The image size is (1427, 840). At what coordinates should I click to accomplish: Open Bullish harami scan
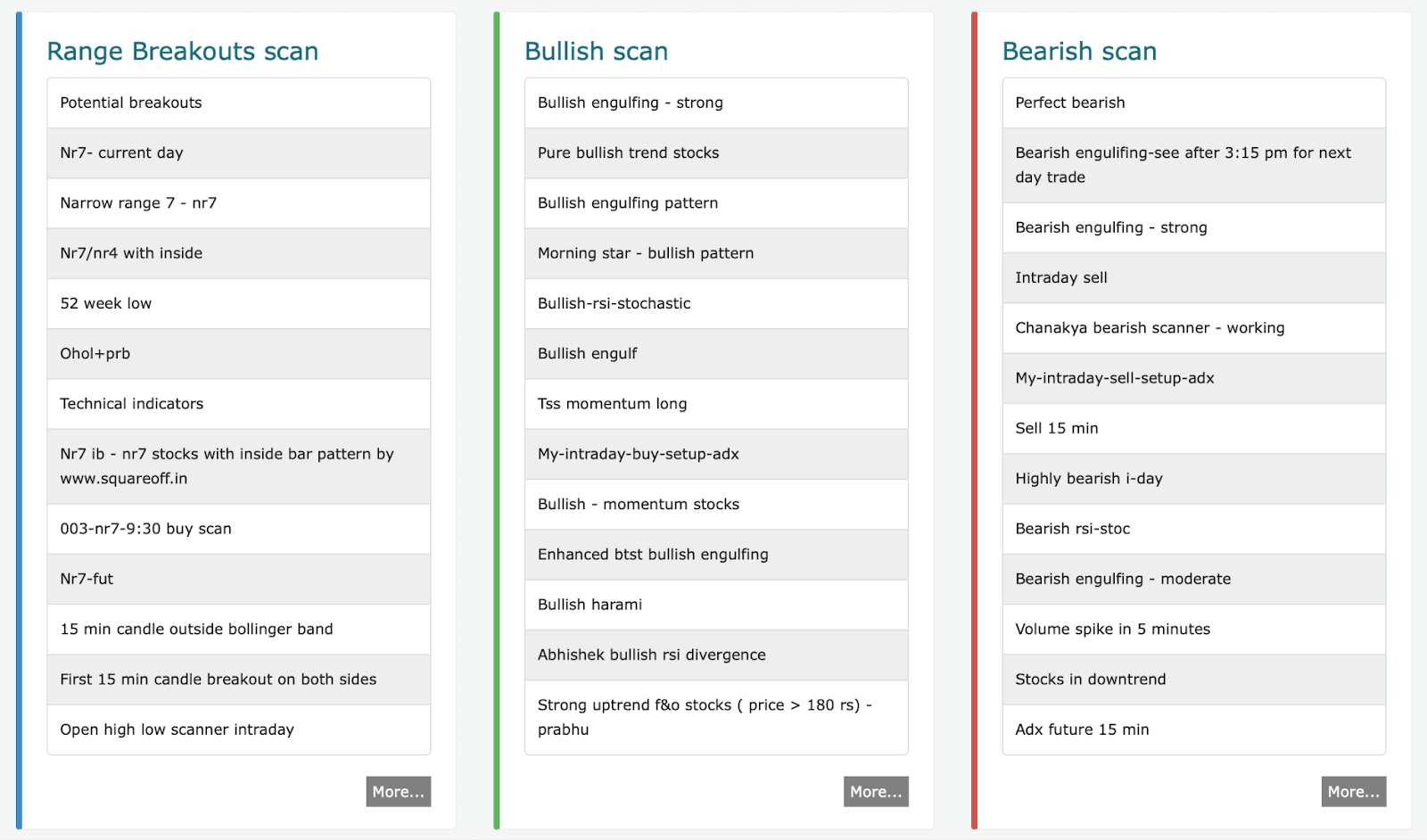(716, 605)
